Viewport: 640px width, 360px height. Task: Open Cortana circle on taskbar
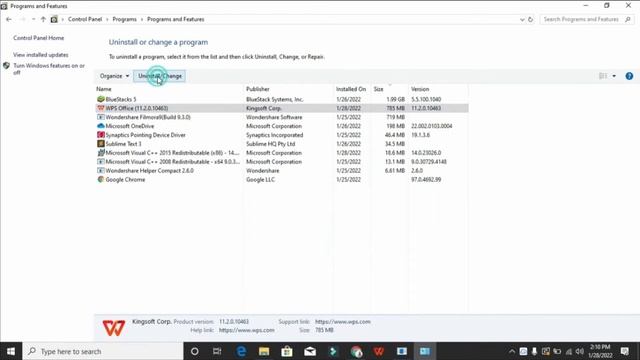(x=195, y=351)
